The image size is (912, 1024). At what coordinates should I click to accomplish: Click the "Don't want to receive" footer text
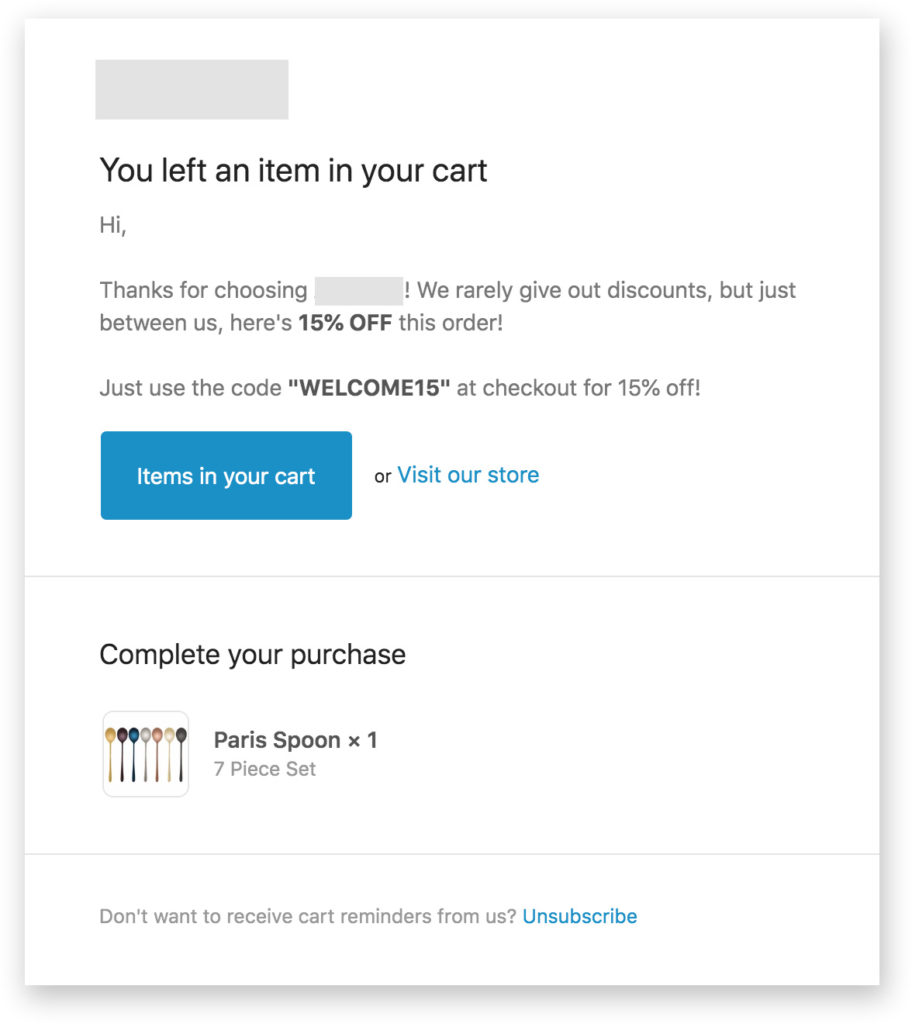pos(307,916)
